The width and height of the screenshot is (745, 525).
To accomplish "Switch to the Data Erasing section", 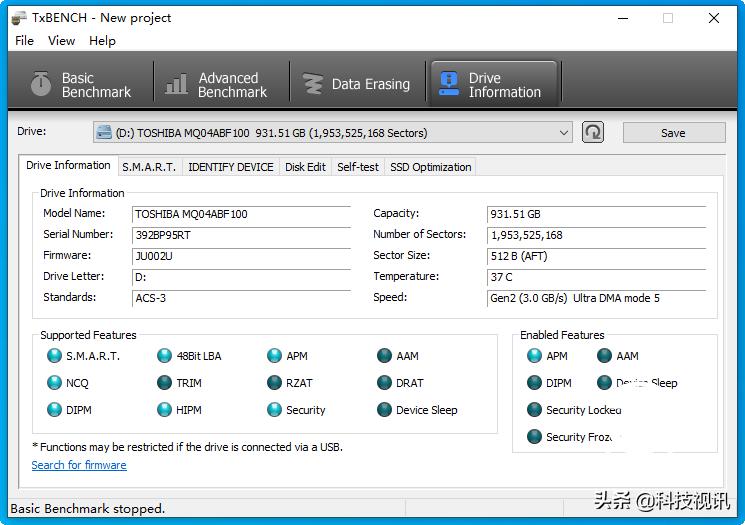I will pyautogui.click(x=357, y=85).
